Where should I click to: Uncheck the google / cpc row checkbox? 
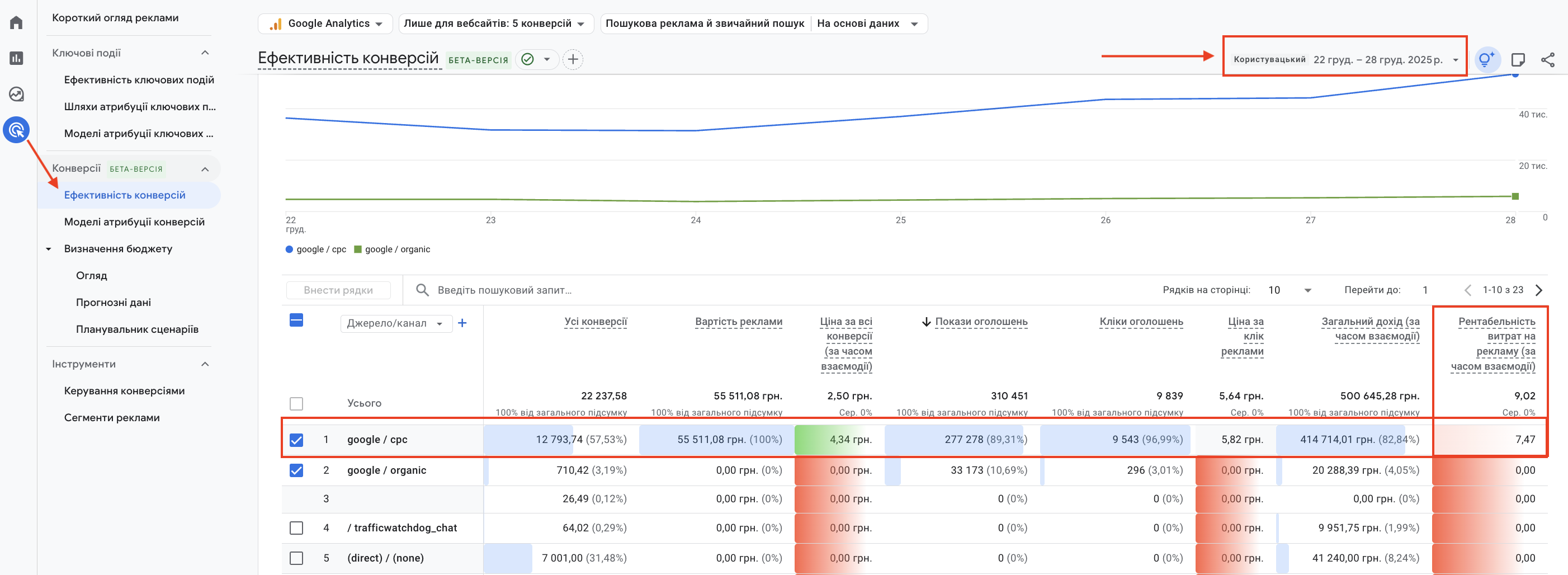click(296, 440)
